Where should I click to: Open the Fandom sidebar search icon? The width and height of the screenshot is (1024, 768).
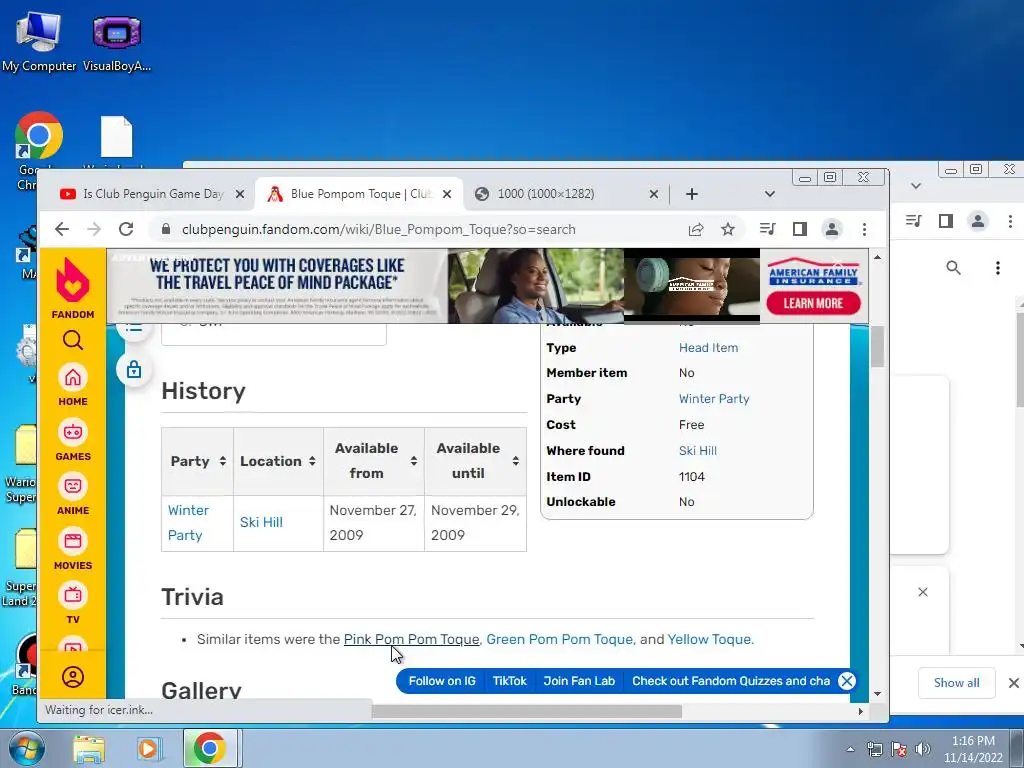[72, 340]
